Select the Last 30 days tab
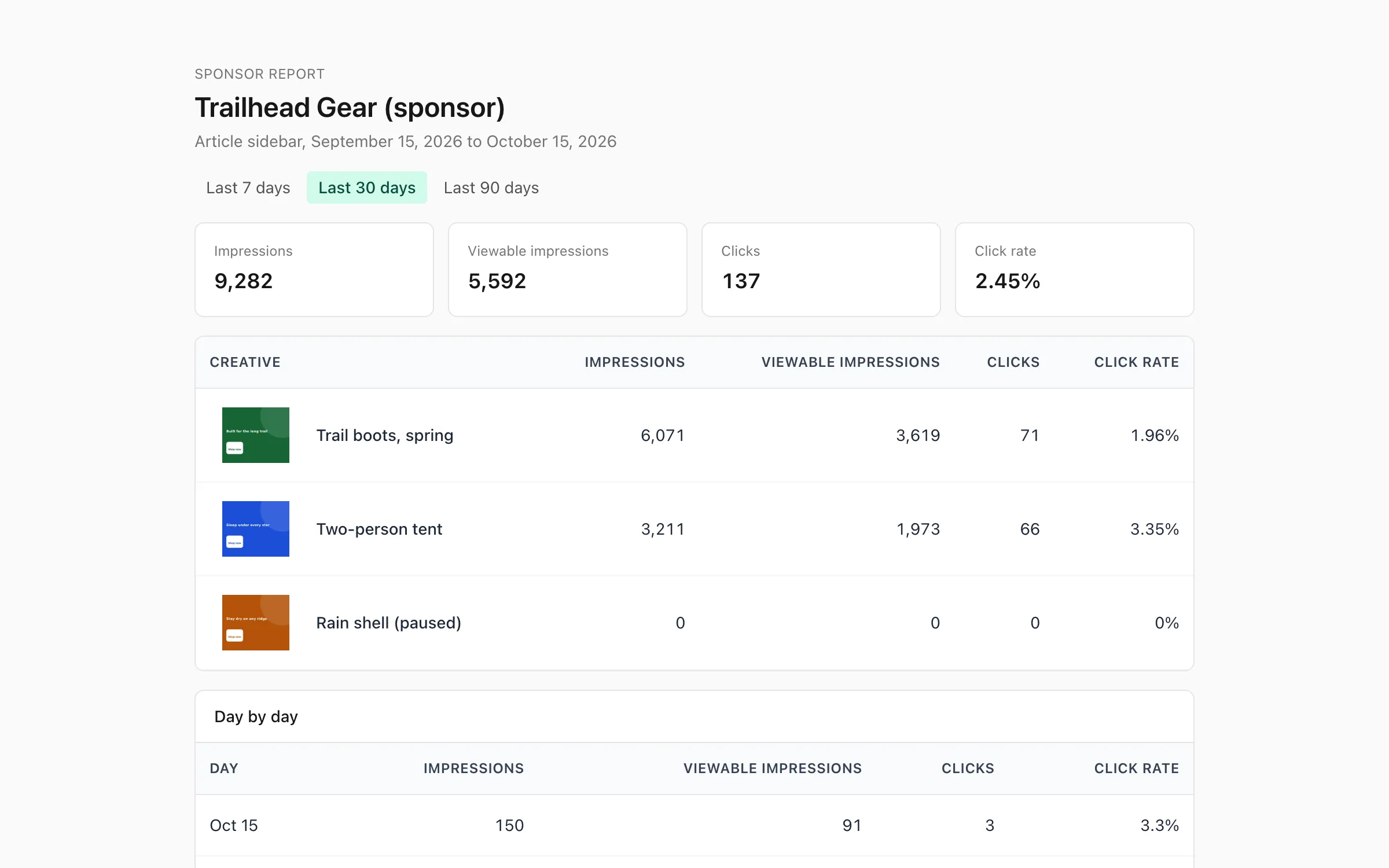The height and width of the screenshot is (868, 1389). tap(367, 187)
